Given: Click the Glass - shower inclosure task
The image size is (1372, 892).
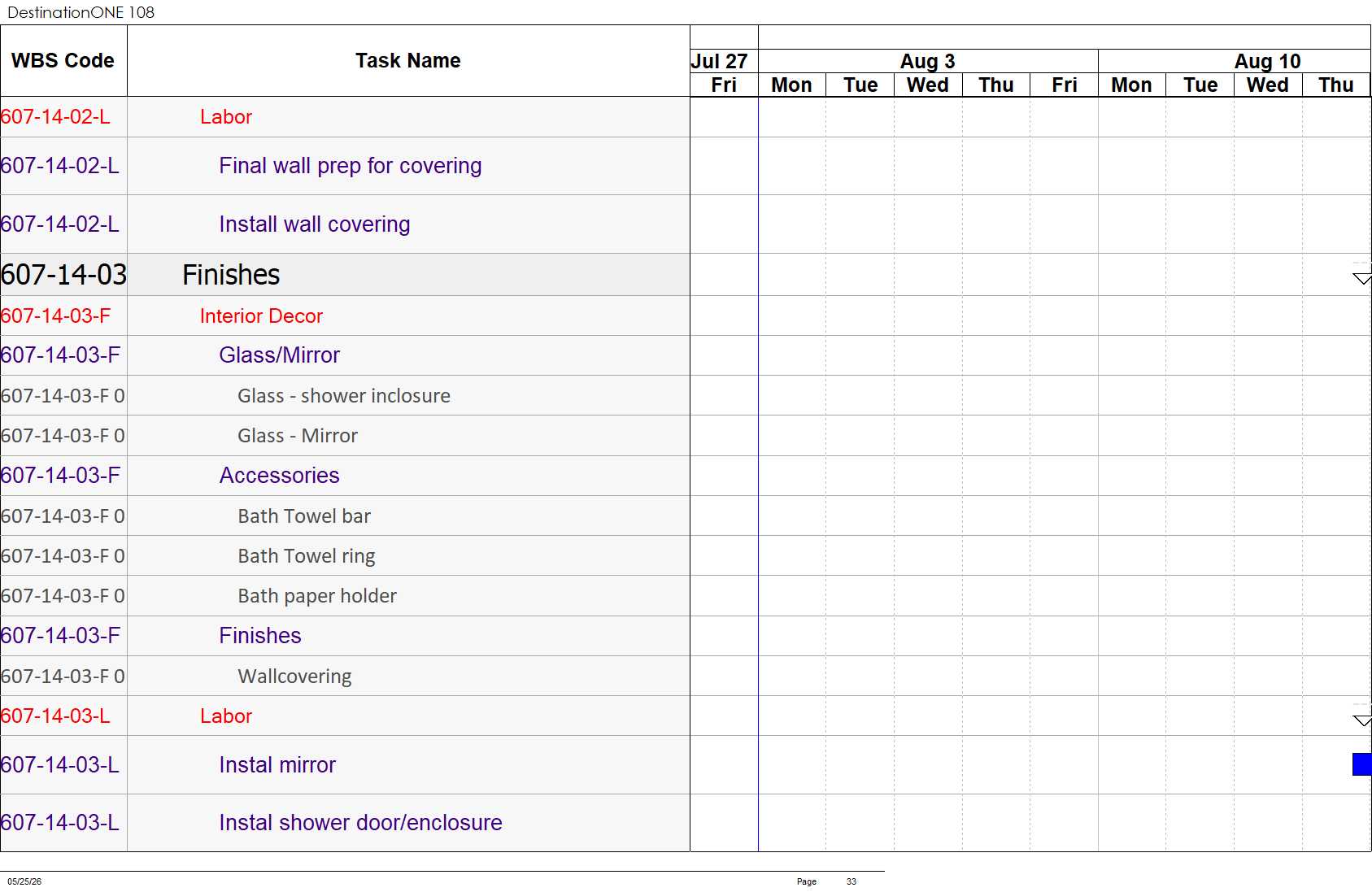Looking at the screenshot, I should pyautogui.click(x=344, y=396).
